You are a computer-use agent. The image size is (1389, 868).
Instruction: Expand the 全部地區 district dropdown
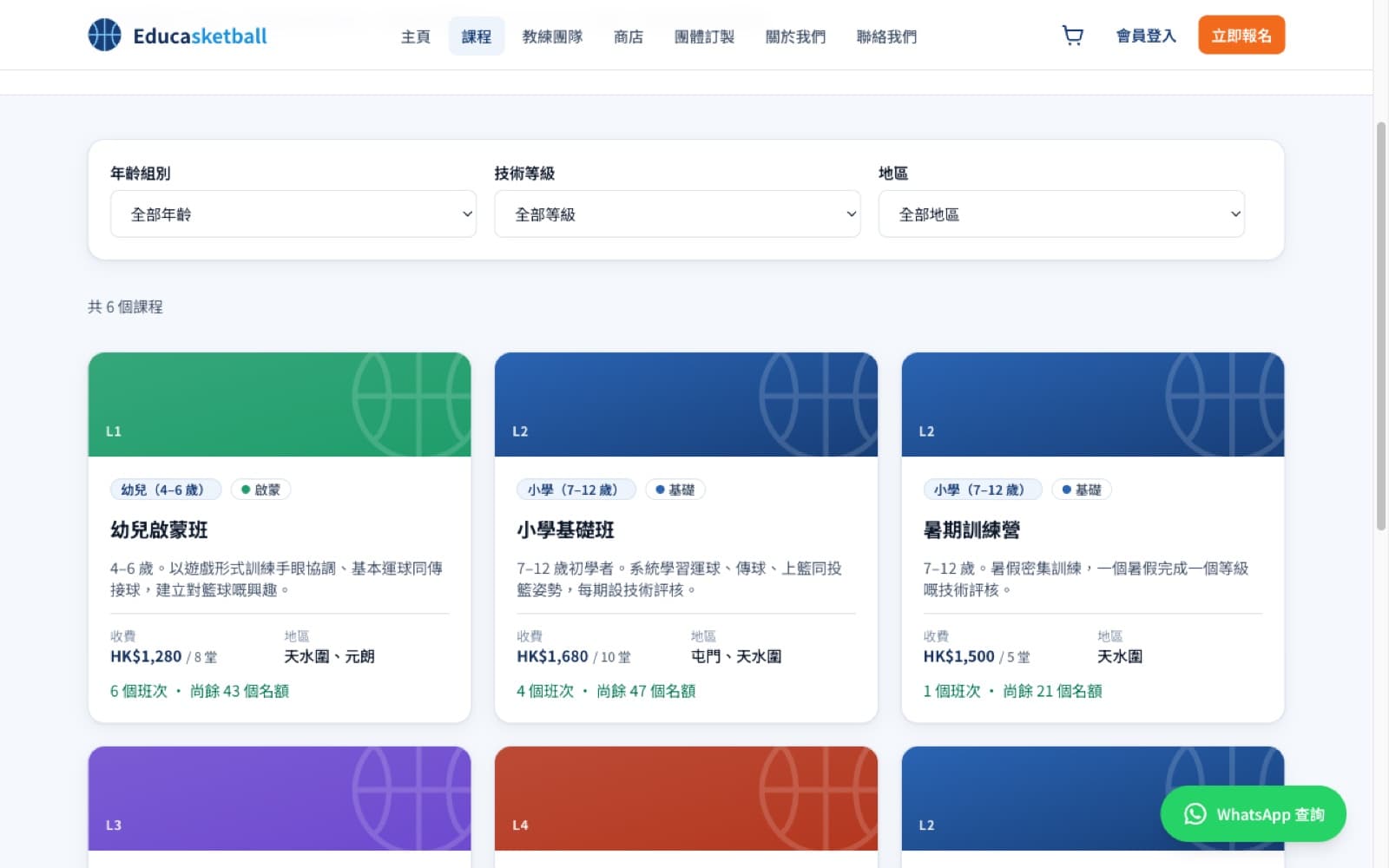[x=1062, y=214]
